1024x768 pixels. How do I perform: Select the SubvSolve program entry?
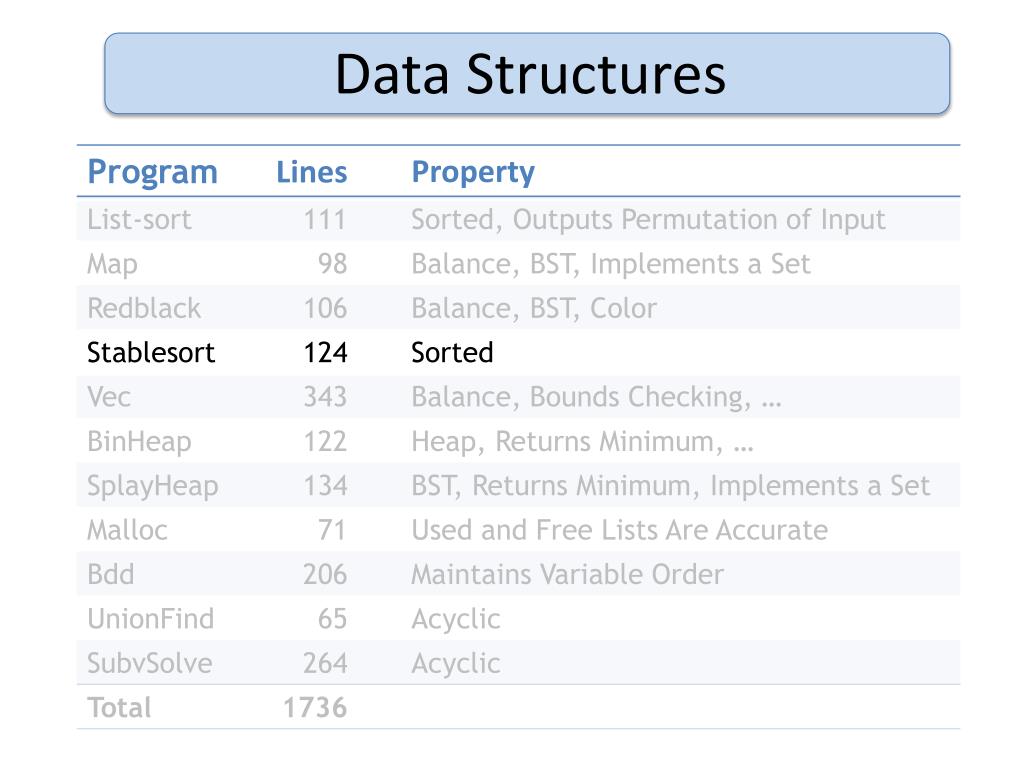tap(150, 664)
